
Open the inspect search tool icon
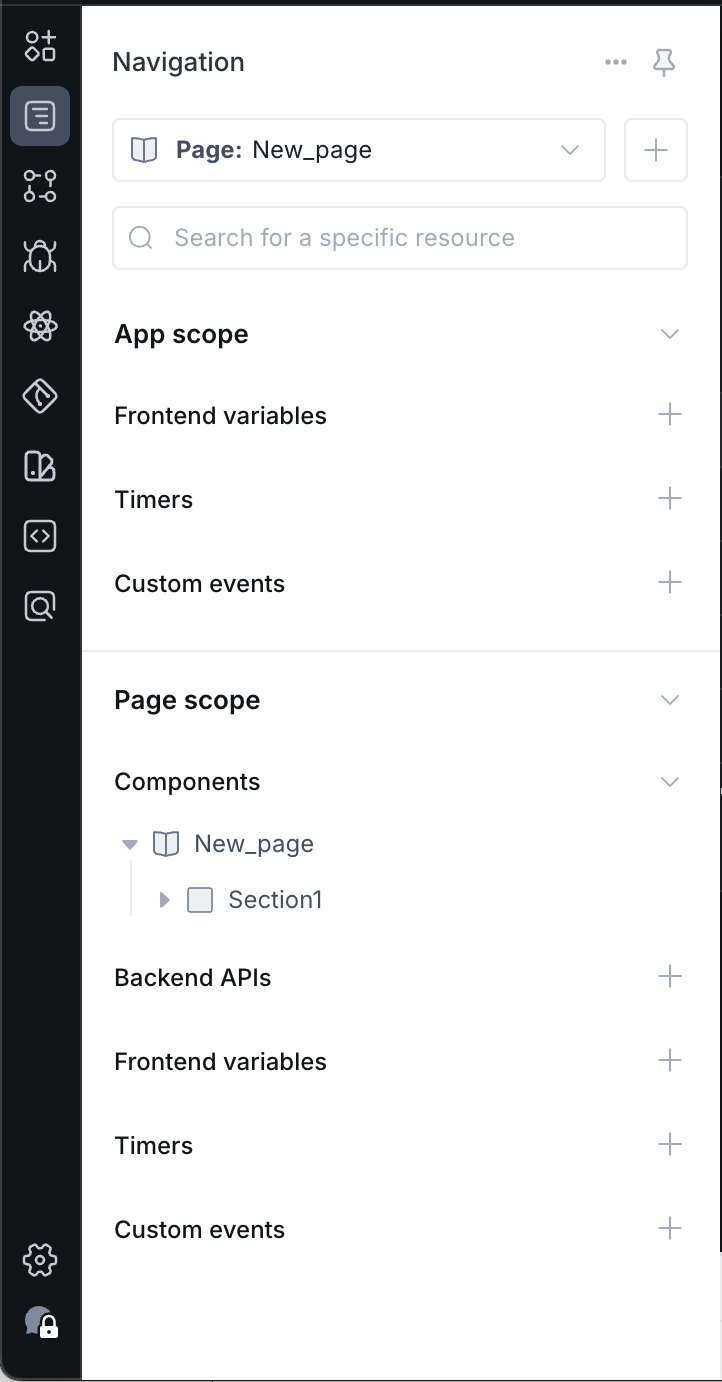point(40,606)
